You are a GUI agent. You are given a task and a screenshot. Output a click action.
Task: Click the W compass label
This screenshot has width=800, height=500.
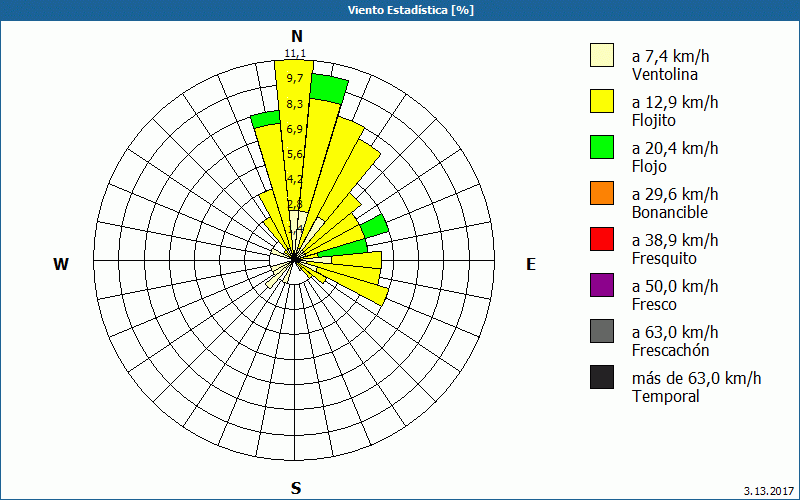click(x=61, y=264)
